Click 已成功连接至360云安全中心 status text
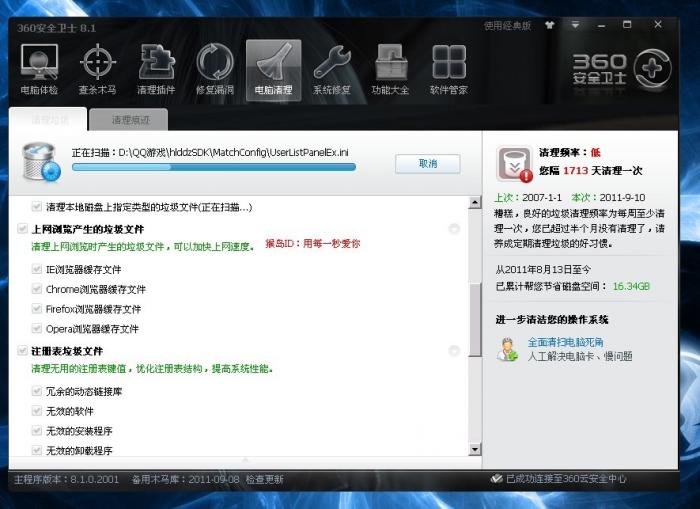Image resolution: width=700 pixels, height=509 pixels. (x=566, y=479)
